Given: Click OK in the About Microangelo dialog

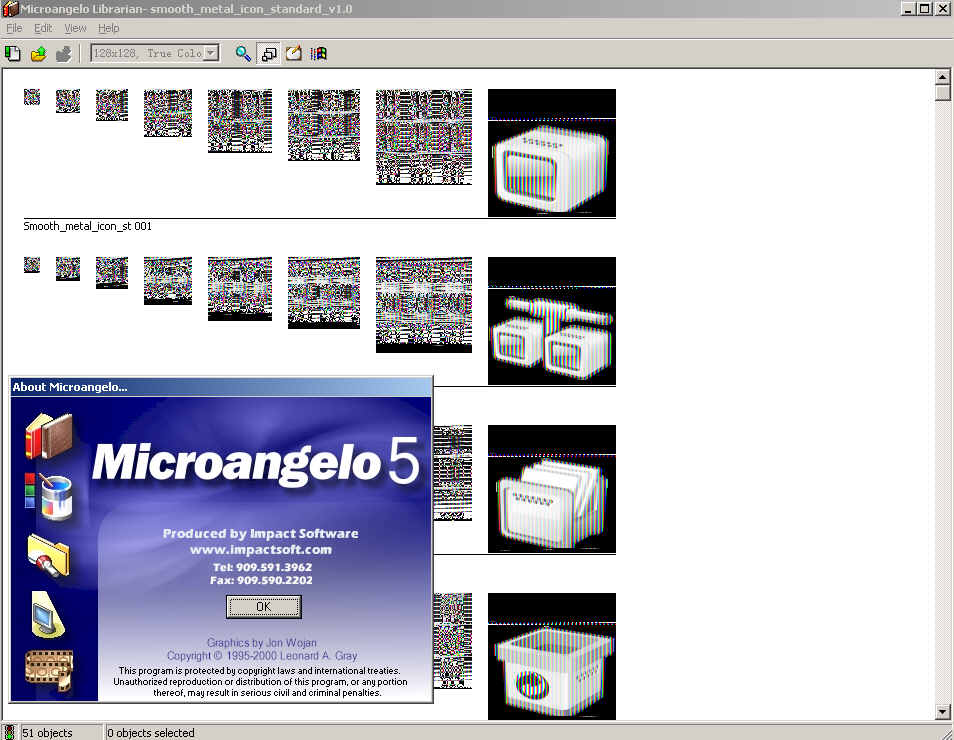Looking at the screenshot, I should click(x=263, y=607).
